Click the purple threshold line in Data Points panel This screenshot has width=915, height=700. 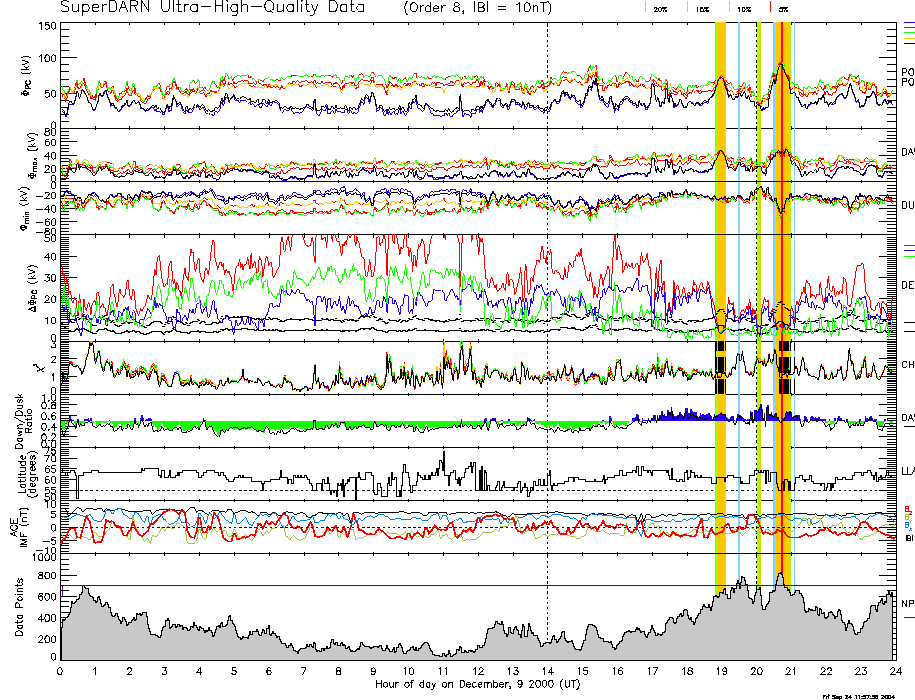point(479,586)
